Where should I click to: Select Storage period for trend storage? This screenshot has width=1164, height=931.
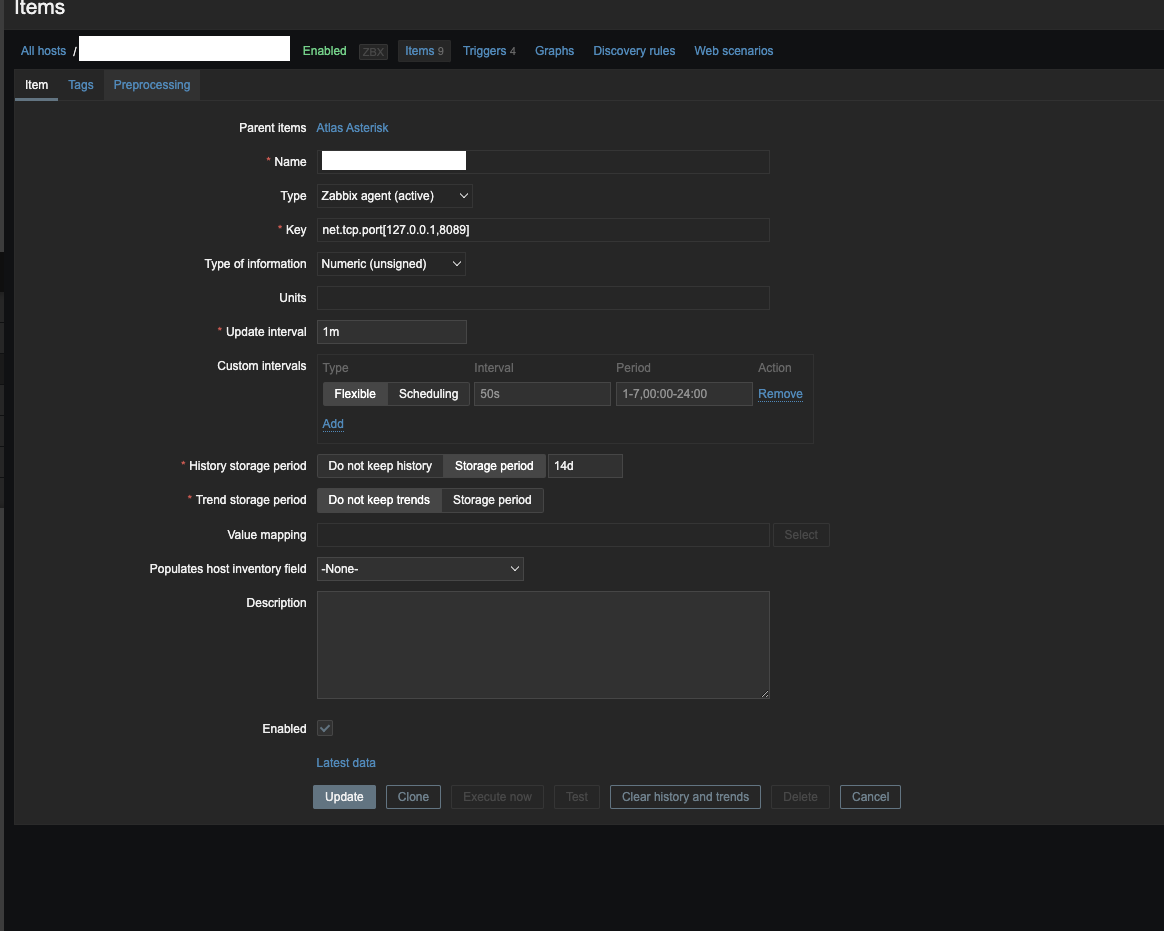492,500
